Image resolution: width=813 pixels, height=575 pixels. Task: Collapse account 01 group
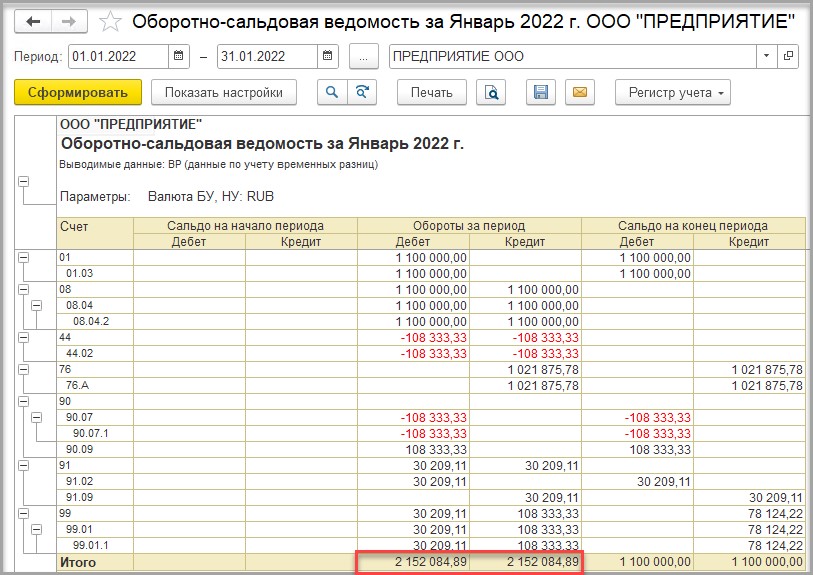(x=23, y=258)
